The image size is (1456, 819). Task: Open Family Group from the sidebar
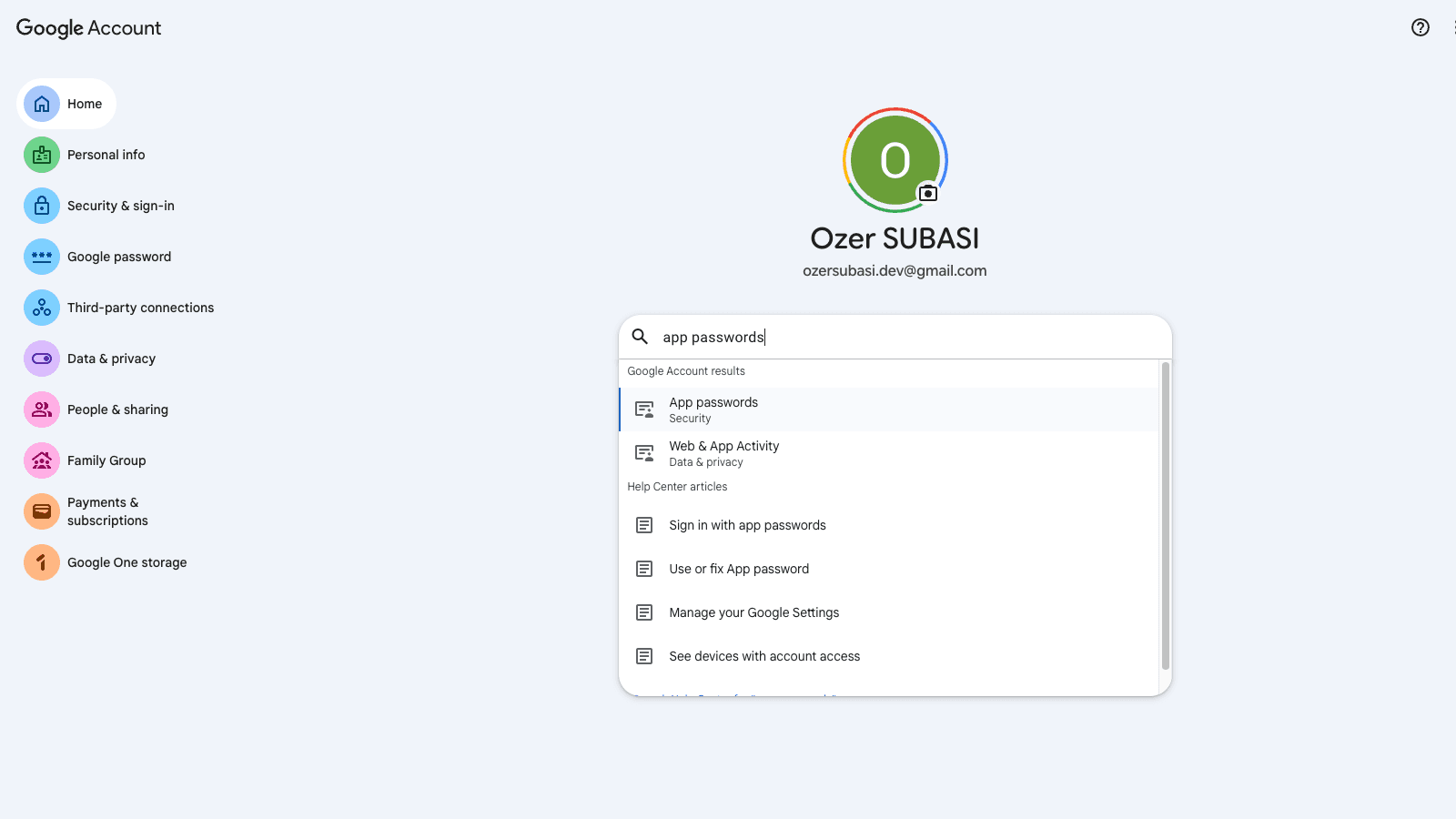tap(106, 460)
